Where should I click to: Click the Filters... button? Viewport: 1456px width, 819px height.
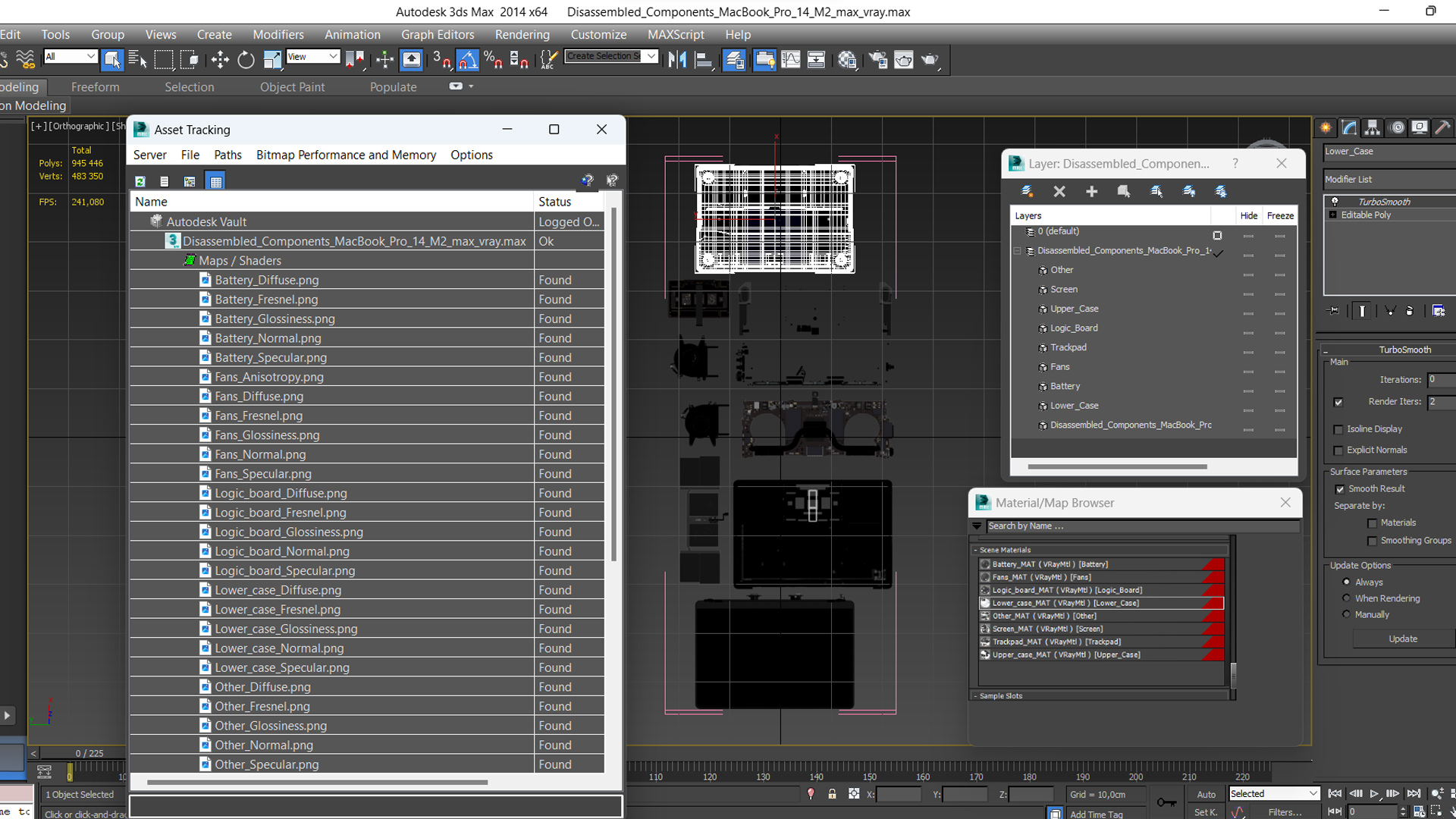pos(1285,812)
